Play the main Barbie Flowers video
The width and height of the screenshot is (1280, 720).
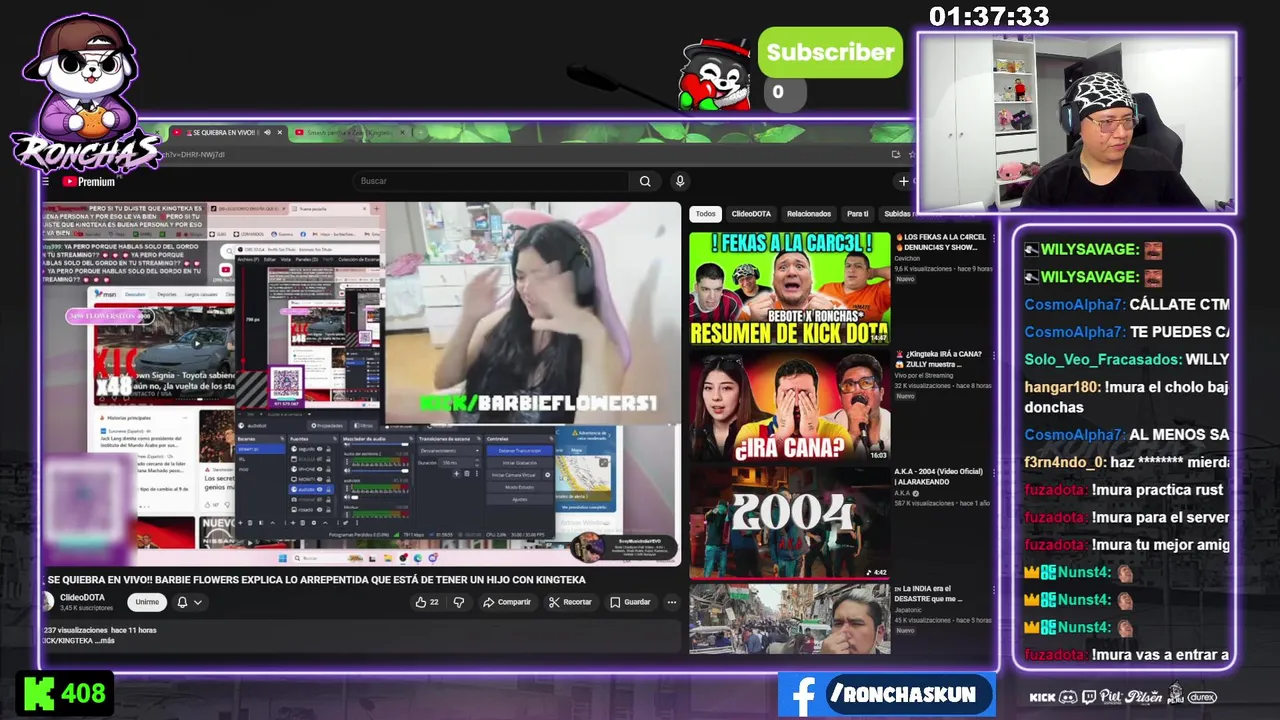pyautogui.click(x=361, y=384)
